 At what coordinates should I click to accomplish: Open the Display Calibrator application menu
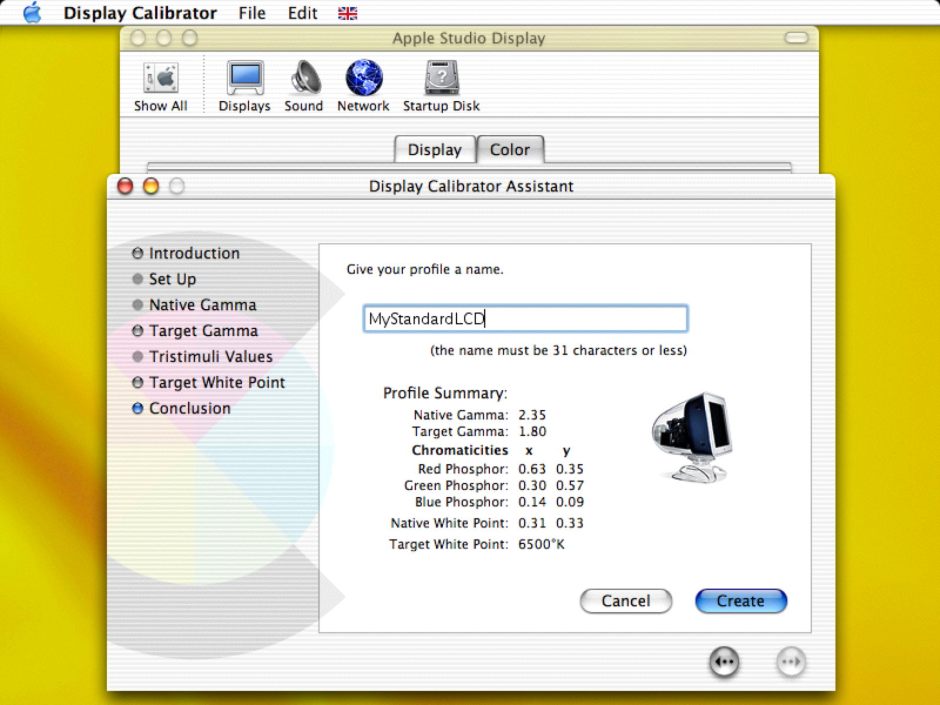(x=140, y=13)
